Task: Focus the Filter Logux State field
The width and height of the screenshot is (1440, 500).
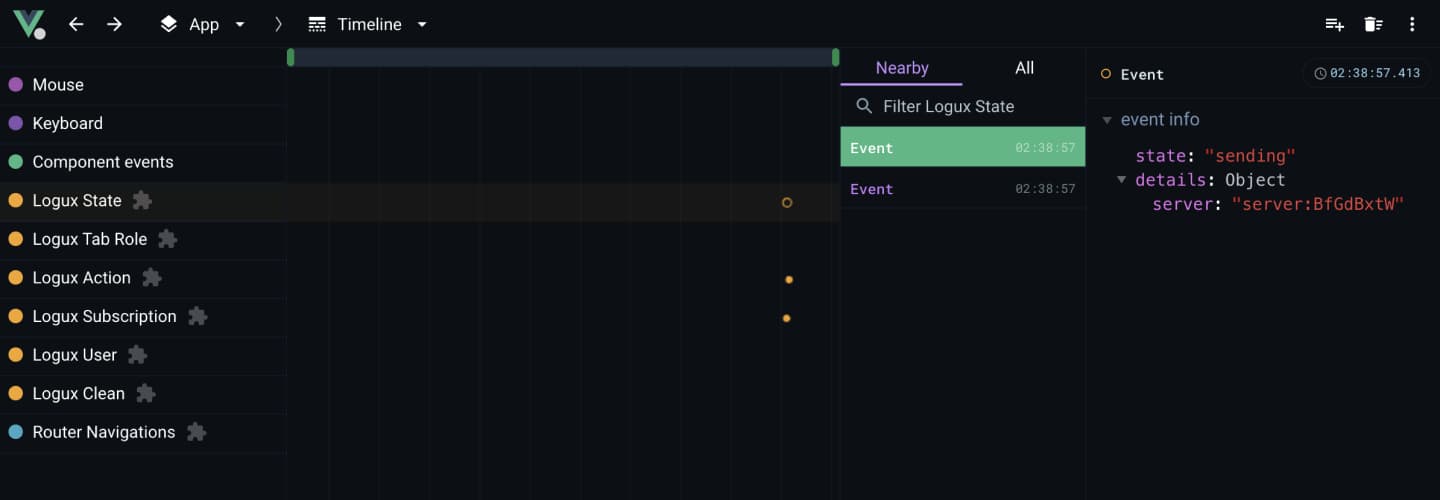Action: pyautogui.click(x=962, y=106)
